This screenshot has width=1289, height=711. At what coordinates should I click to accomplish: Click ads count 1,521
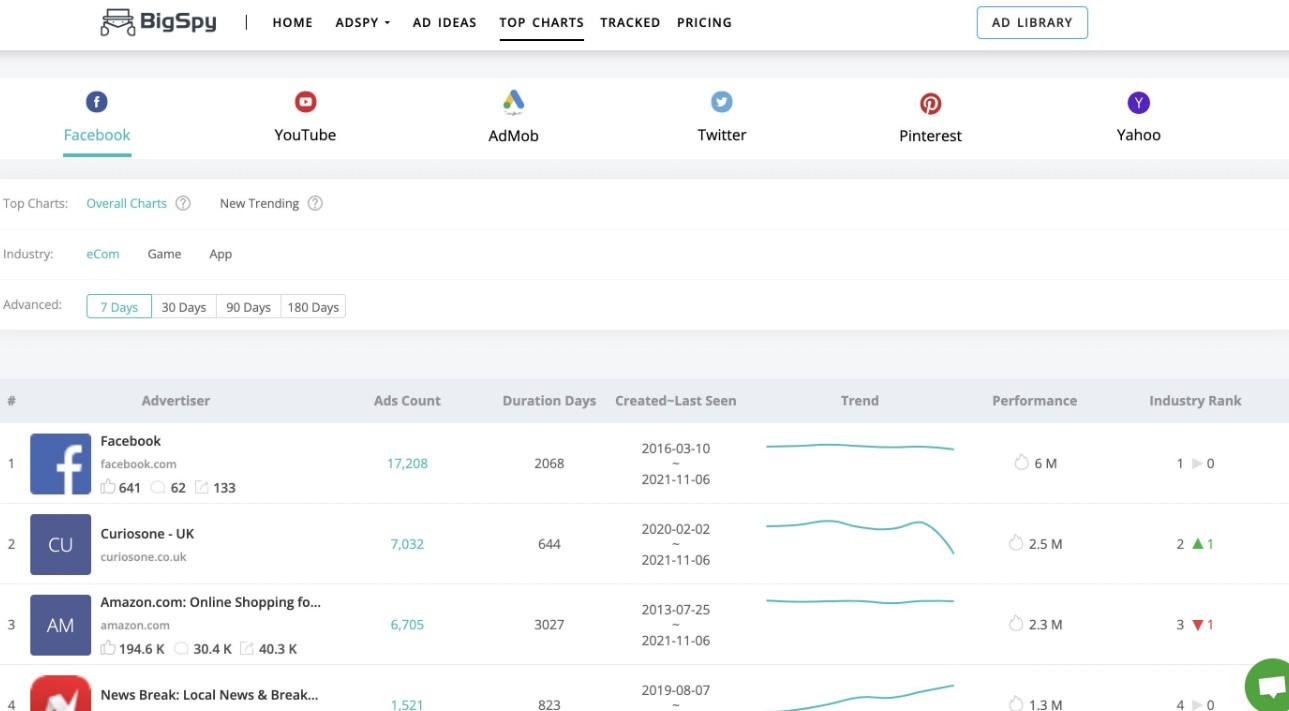pos(407,704)
